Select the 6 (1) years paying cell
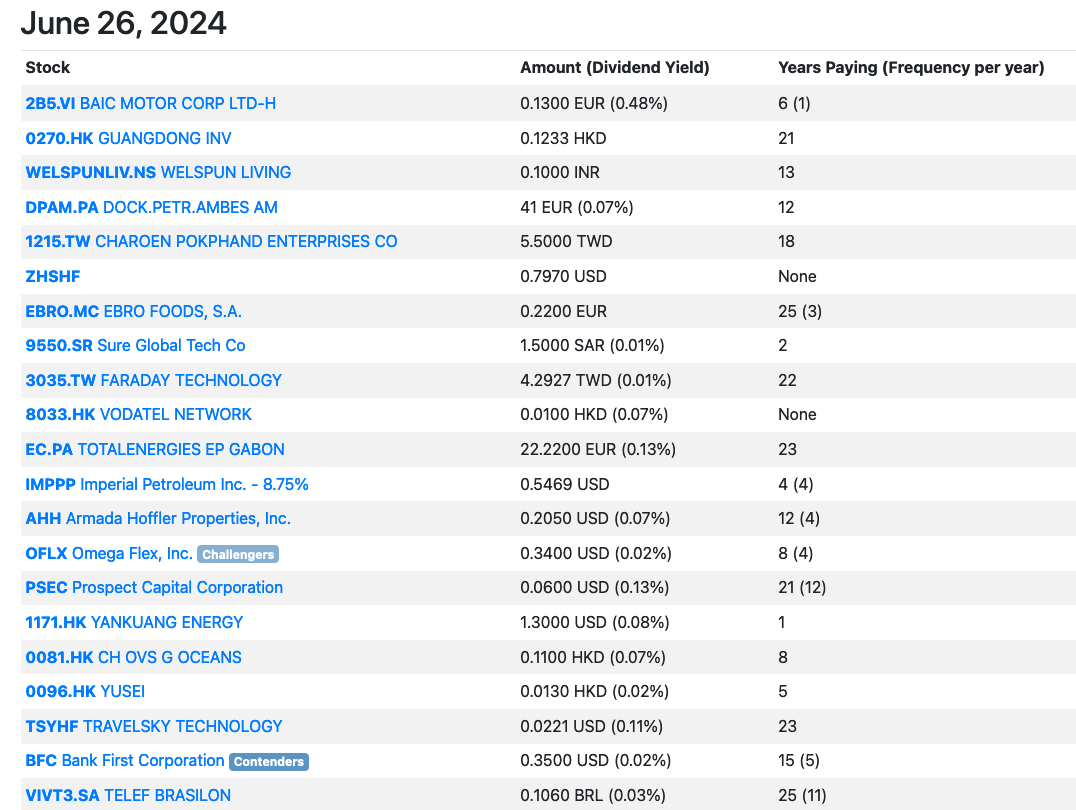Viewport: 1076px width, 810px height. point(794,104)
